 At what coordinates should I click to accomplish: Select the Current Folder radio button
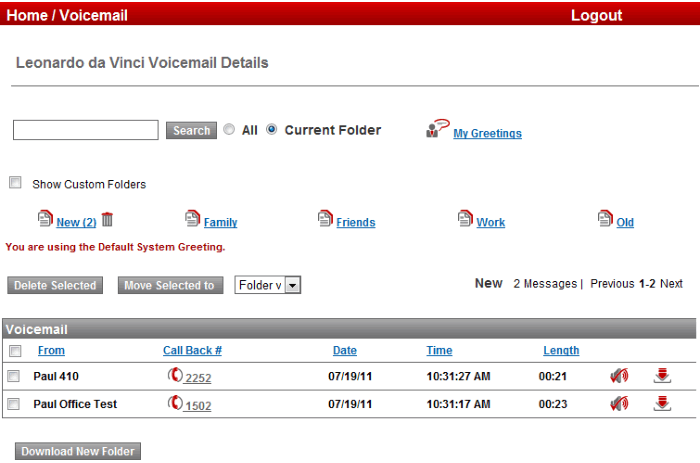(271, 129)
